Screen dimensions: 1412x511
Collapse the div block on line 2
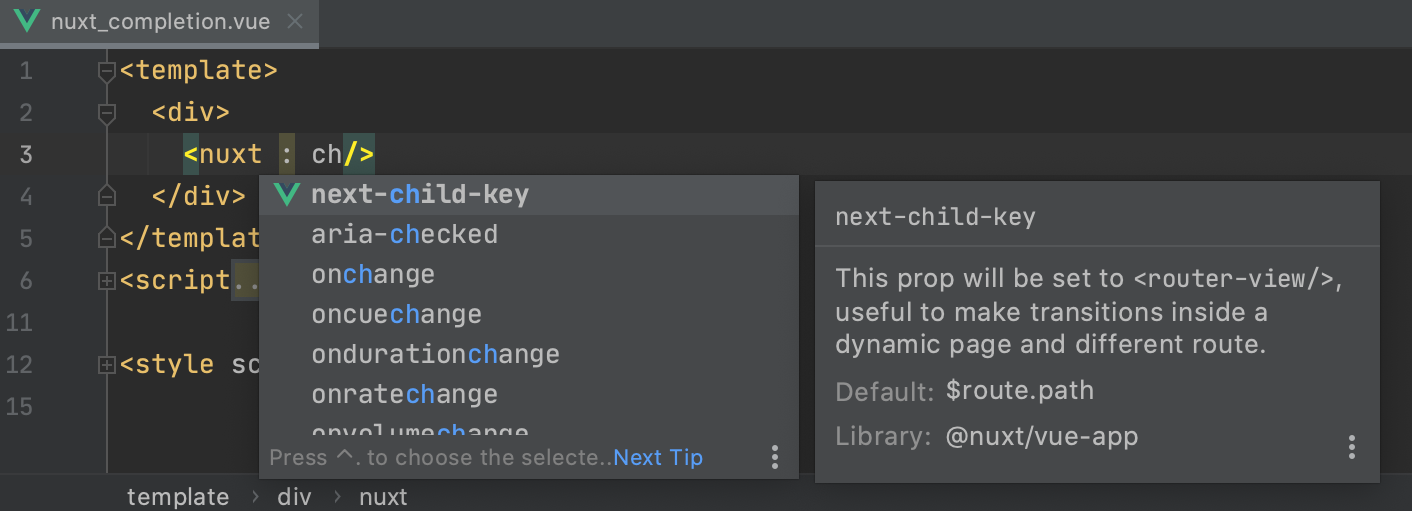tap(107, 113)
